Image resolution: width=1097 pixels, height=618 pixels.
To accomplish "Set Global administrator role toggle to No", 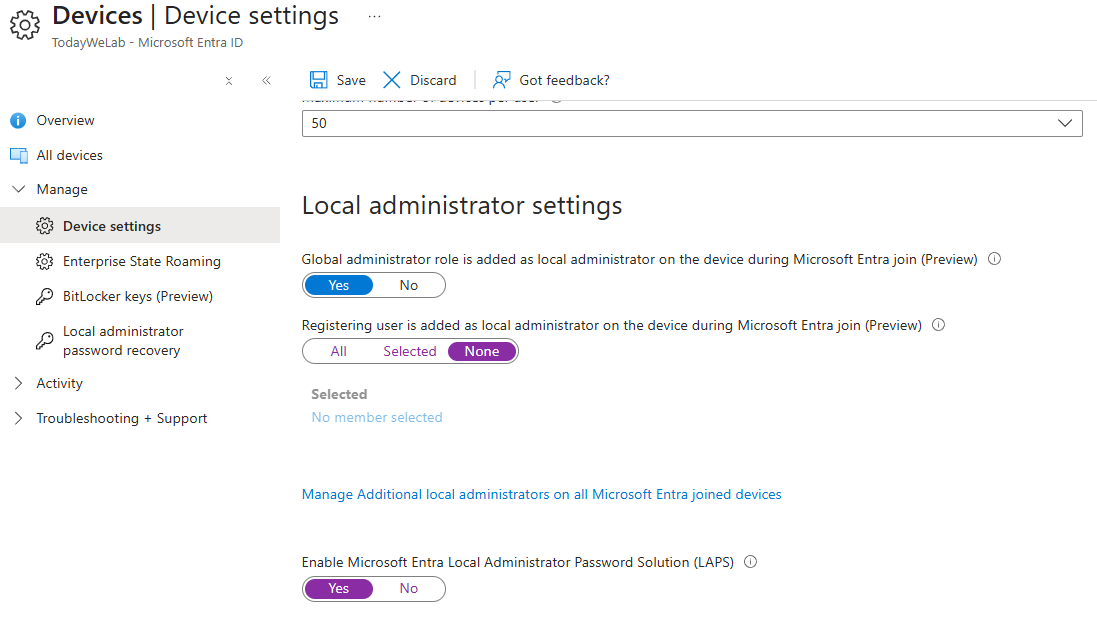I will 408,285.
